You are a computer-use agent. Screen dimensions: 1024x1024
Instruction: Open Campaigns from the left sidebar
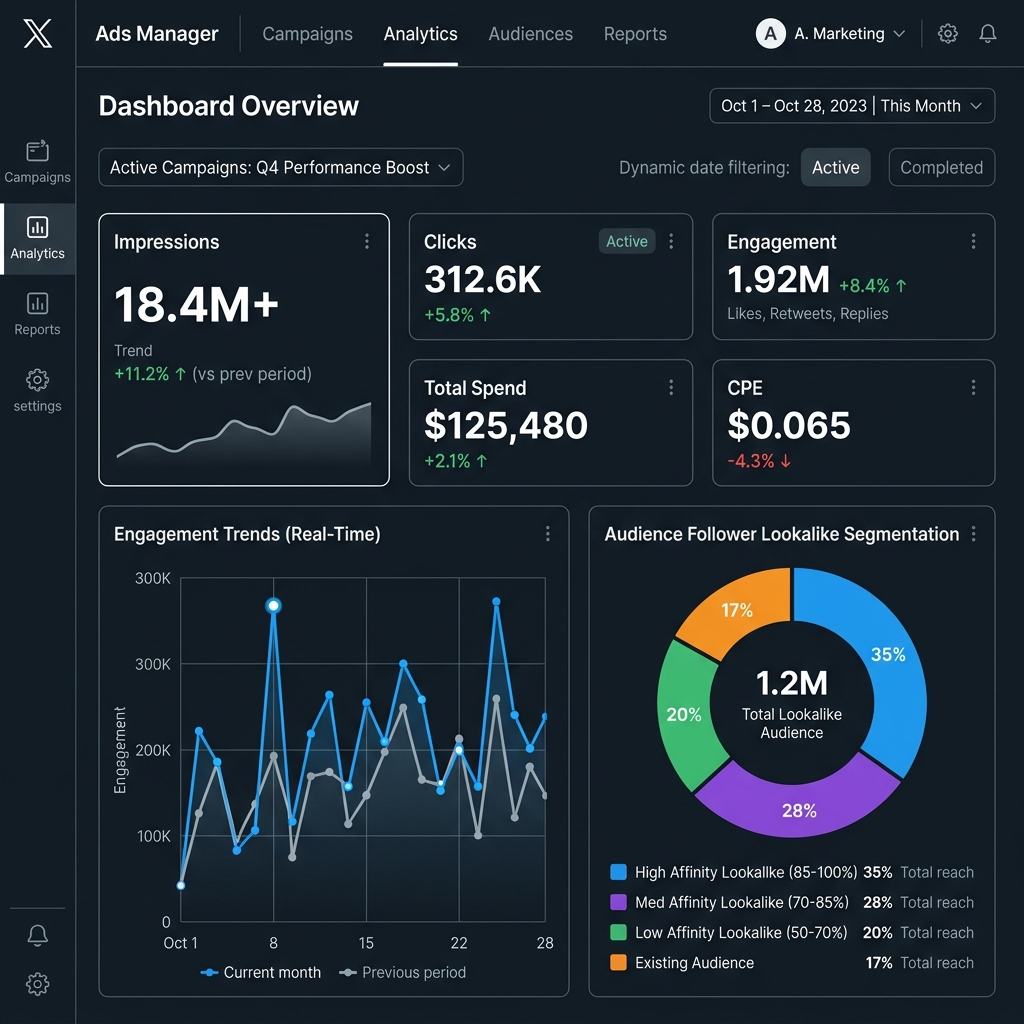(37, 161)
